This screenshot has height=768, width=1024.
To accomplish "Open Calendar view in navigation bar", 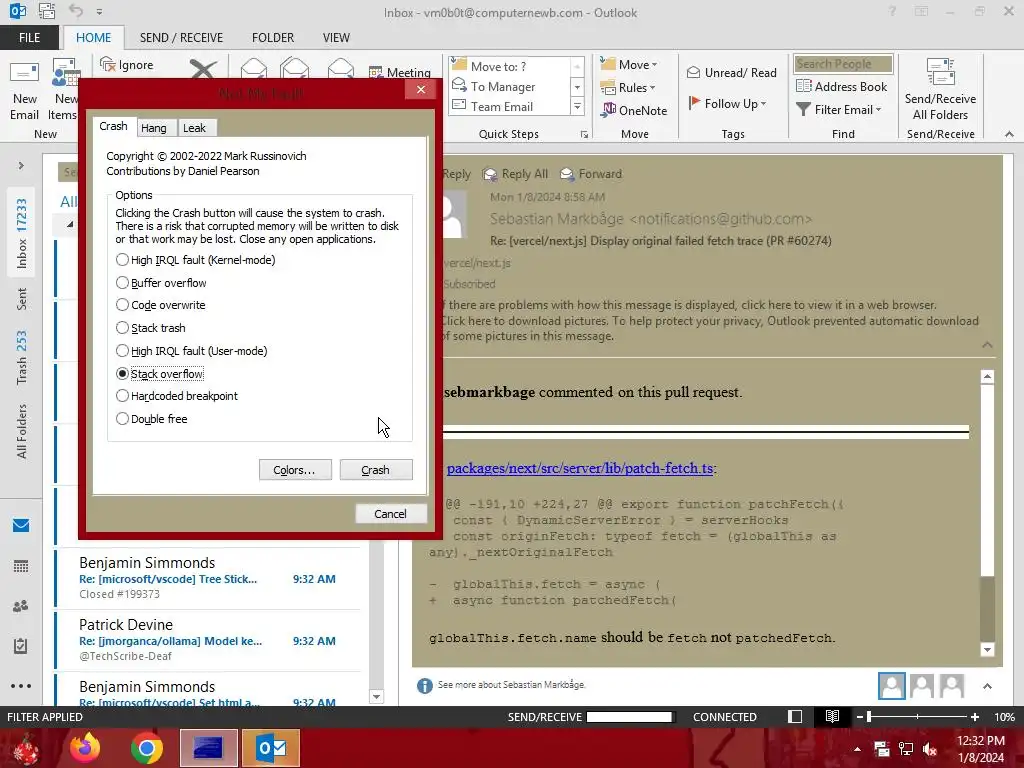I will pos(21,566).
